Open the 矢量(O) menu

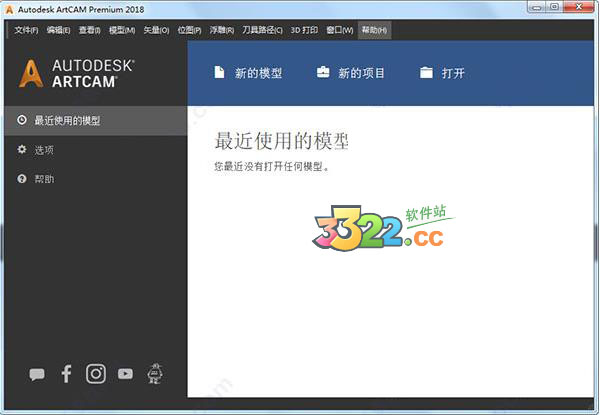pos(156,30)
